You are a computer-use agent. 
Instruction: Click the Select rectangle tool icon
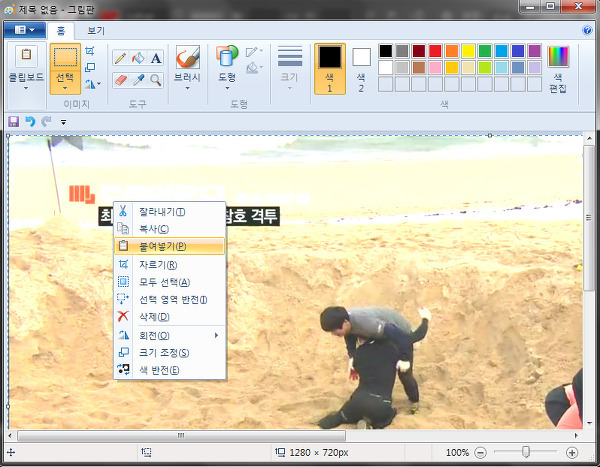tap(65, 57)
